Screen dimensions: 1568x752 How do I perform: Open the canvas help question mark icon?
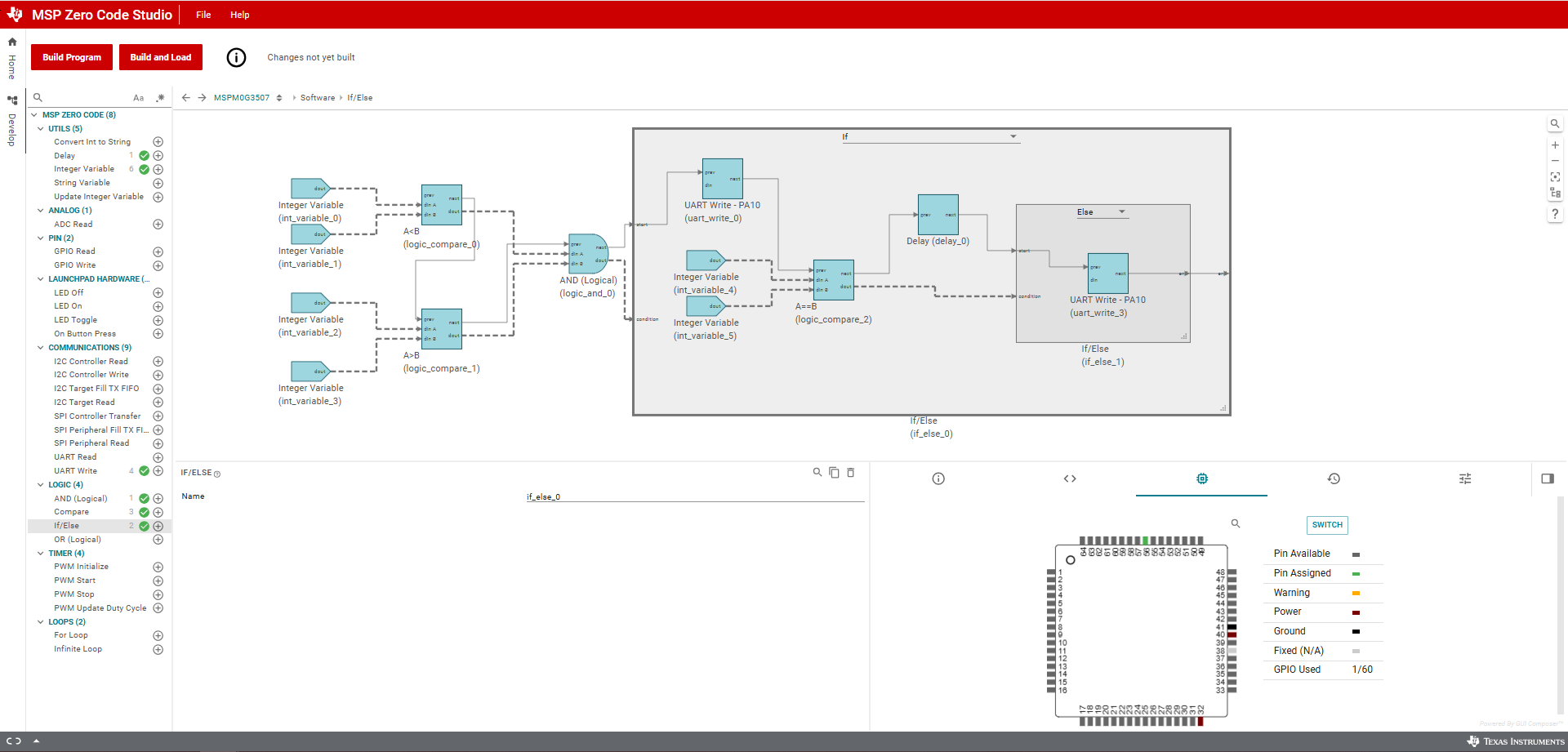click(1555, 214)
